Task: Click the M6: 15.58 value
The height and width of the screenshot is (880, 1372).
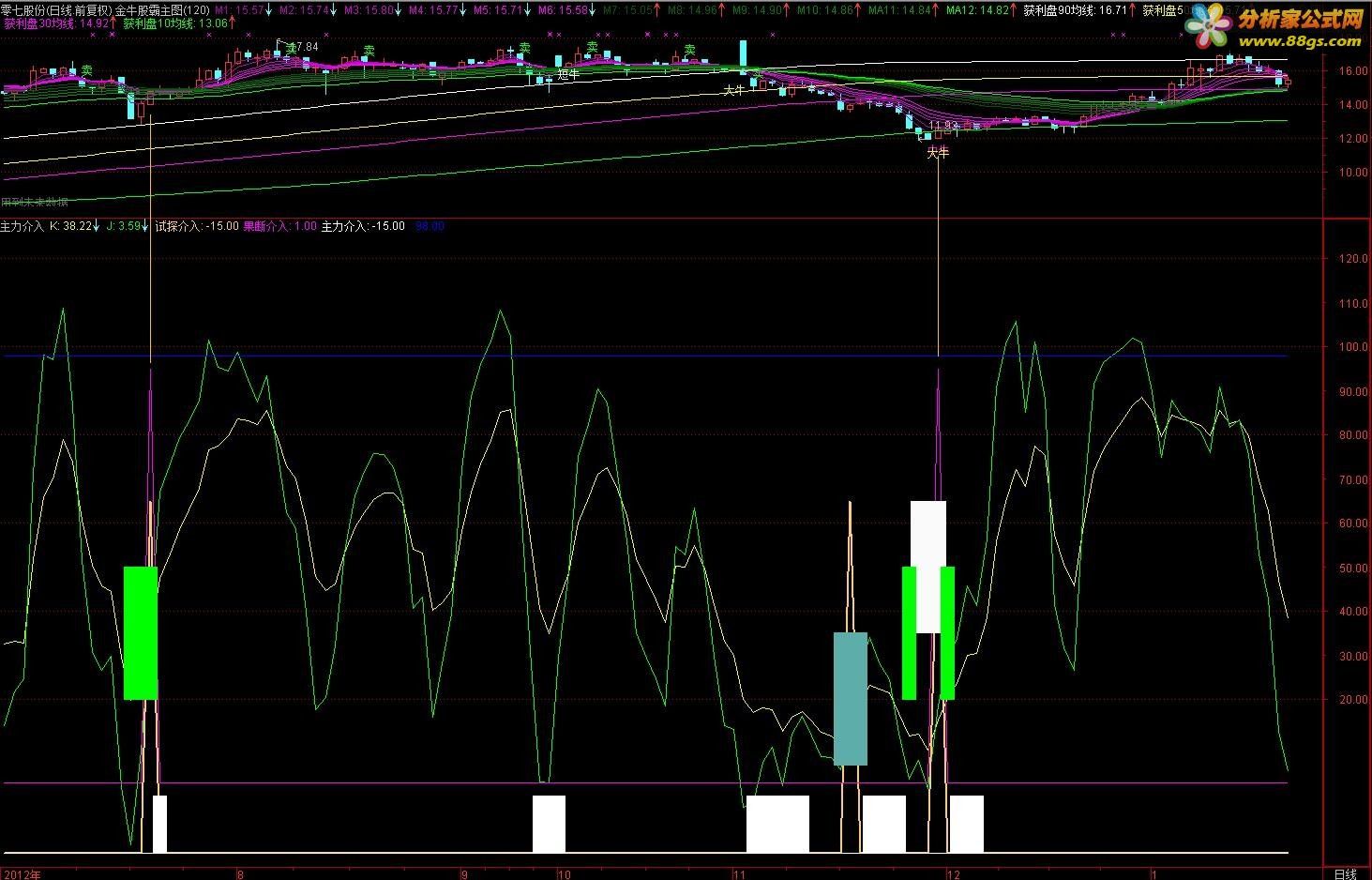Action: (x=564, y=9)
